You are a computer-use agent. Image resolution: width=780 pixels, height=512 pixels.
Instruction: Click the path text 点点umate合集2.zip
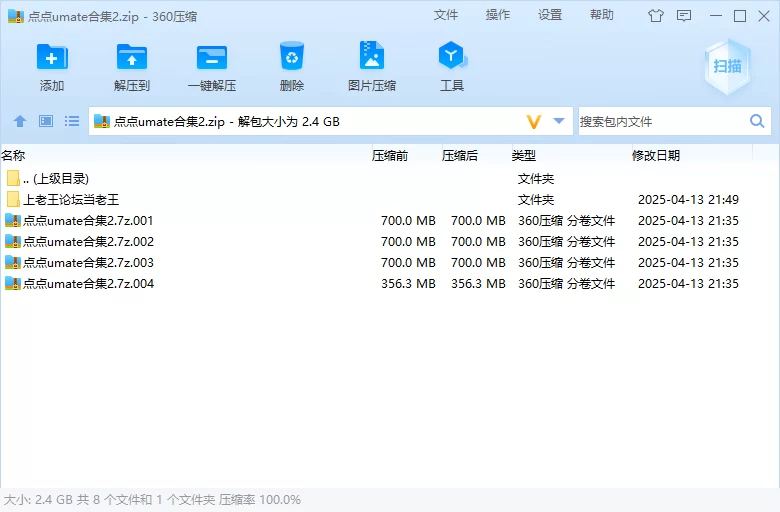[169, 121]
